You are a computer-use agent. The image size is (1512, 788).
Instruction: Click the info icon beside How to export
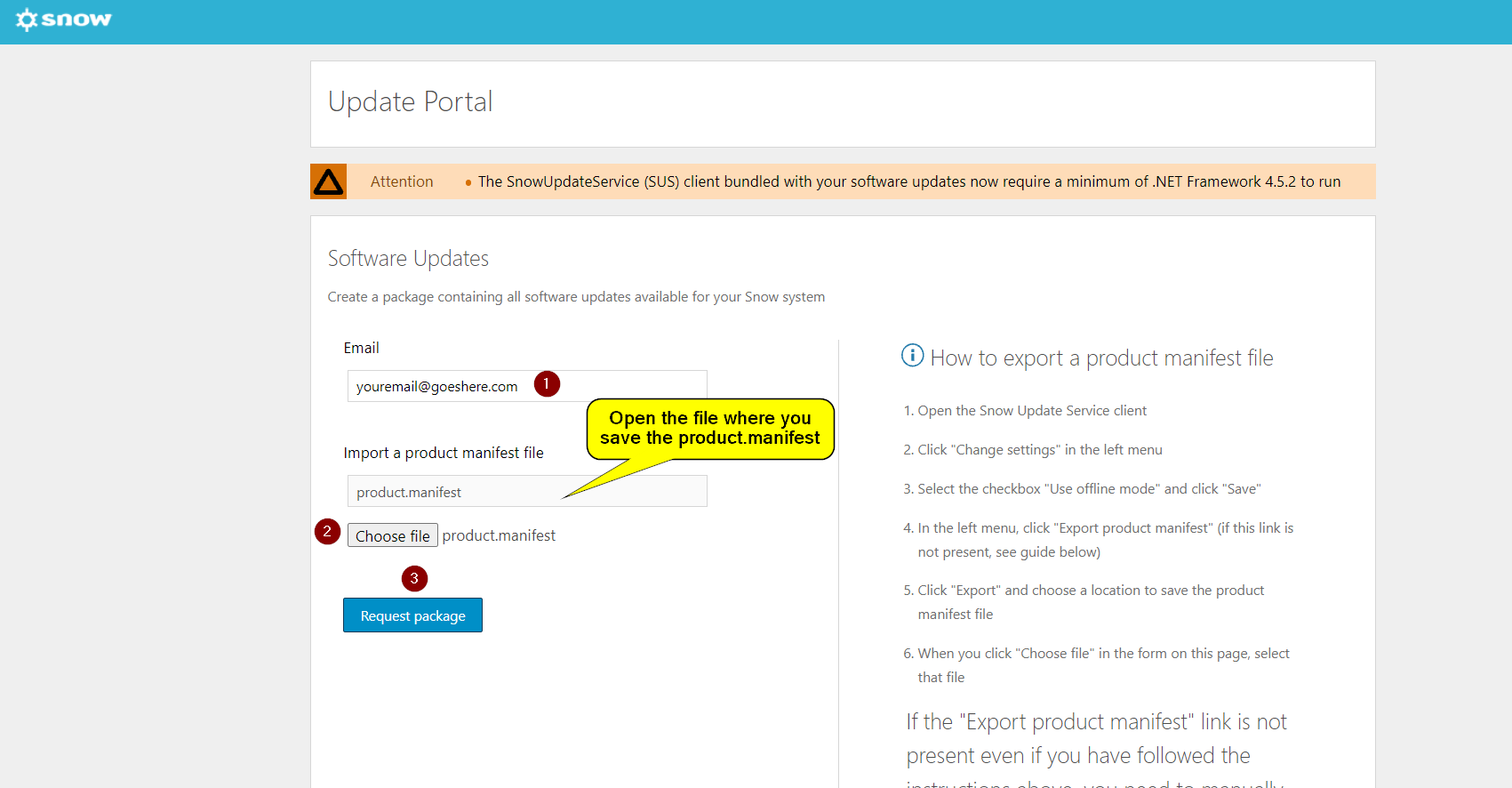[x=912, y=356]
